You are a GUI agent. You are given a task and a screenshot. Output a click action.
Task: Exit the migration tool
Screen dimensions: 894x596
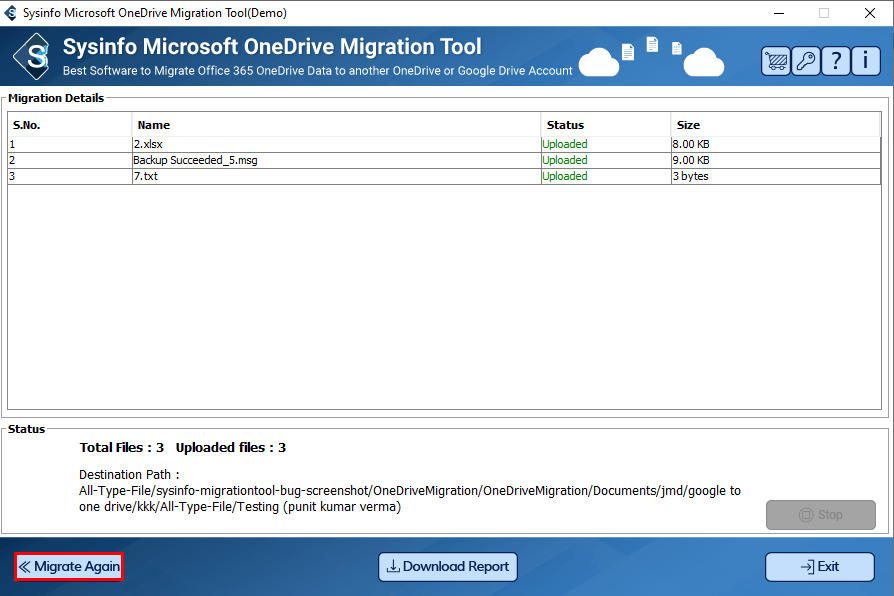point(819,567)
